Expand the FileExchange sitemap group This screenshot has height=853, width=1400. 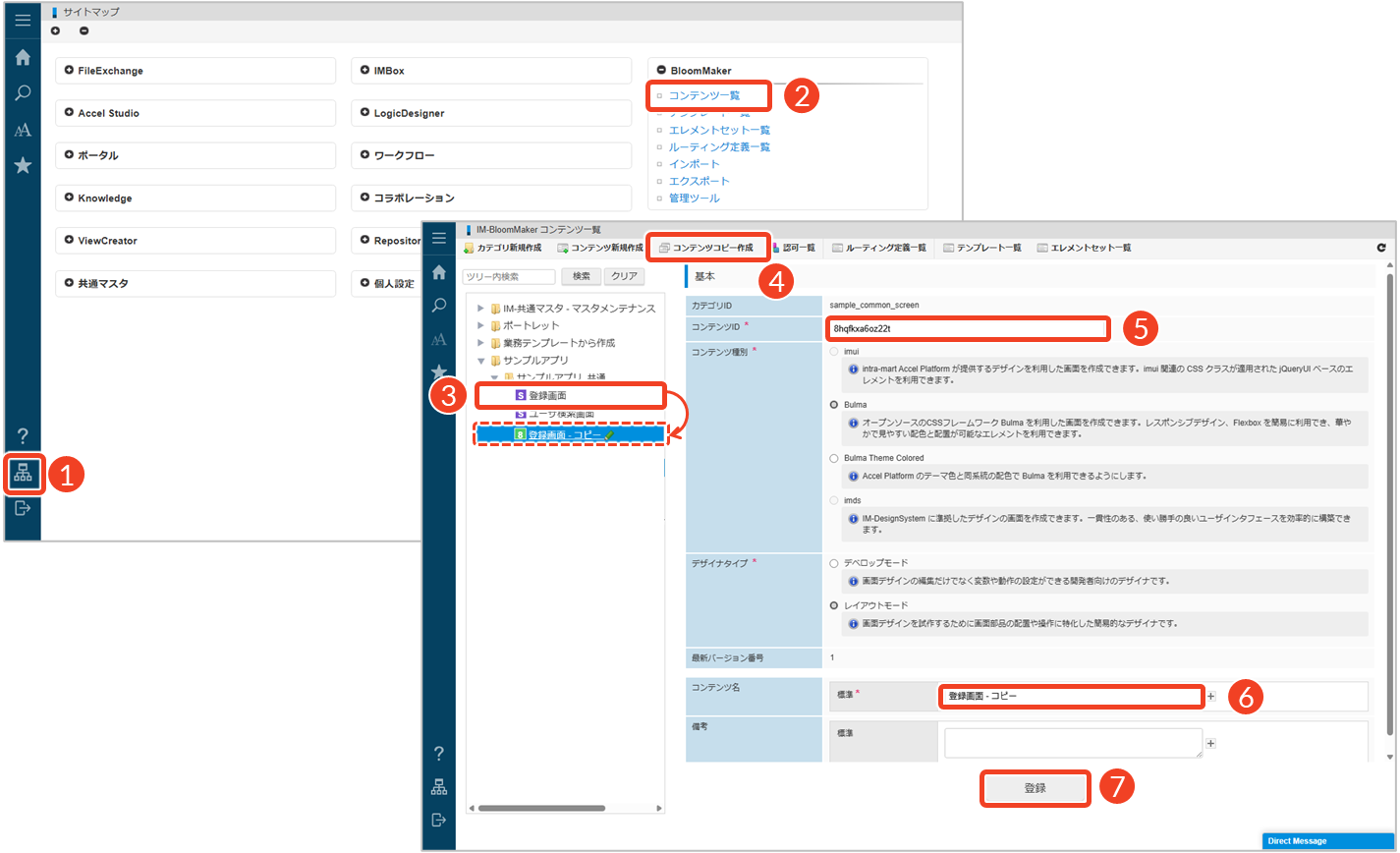click(69, 71)
